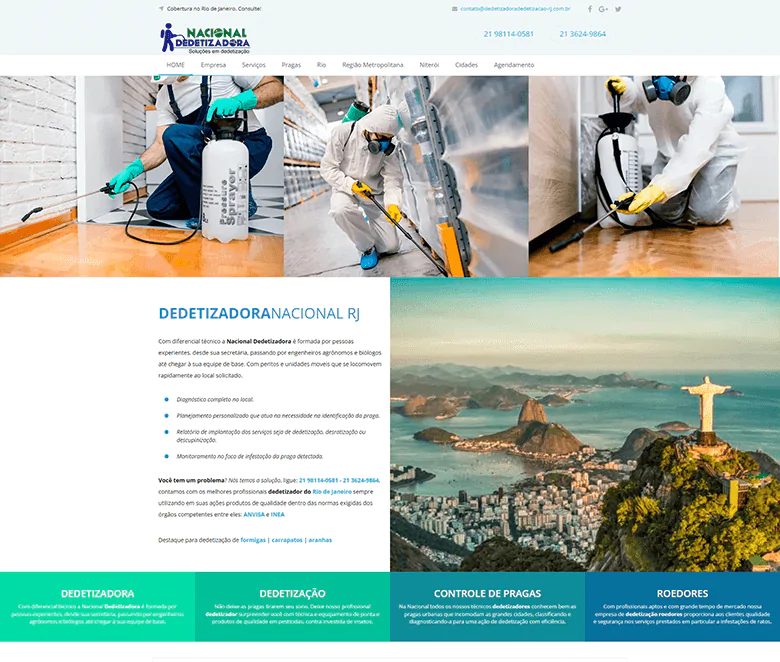
Task: Open the Pragas menu item
Action: [291, 65]
